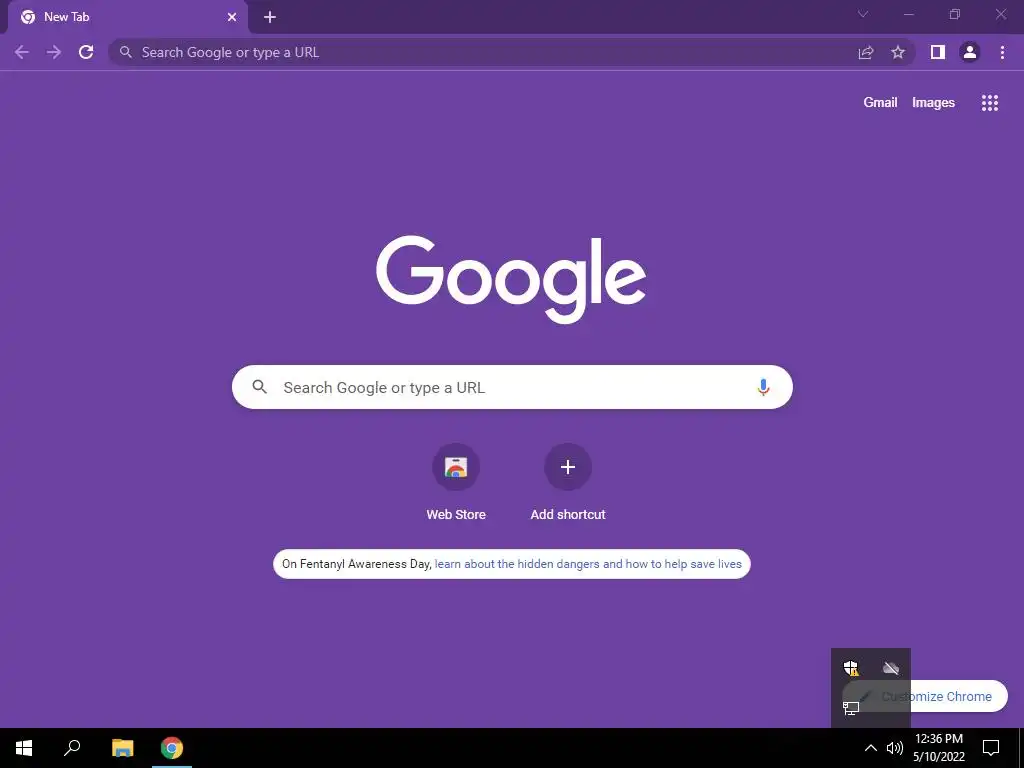Image resolution: width=1024 pixels, height=768 pixels.
Task: Close the New Tab tab
Action: [232, 17]
